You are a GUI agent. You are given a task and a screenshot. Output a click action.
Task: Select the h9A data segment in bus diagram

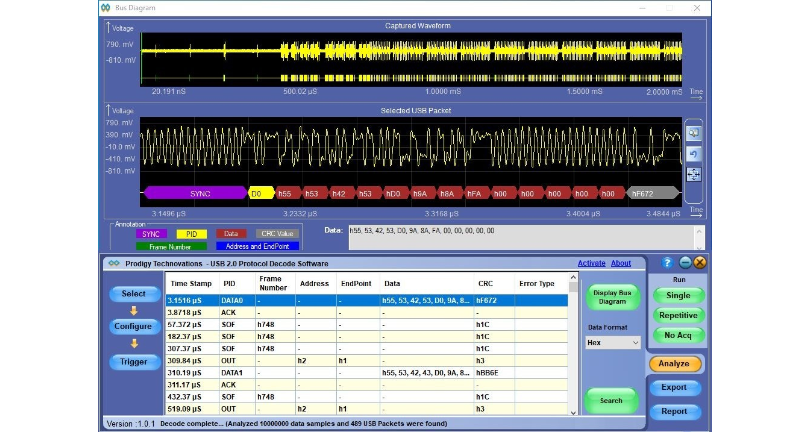pos(423,194)
